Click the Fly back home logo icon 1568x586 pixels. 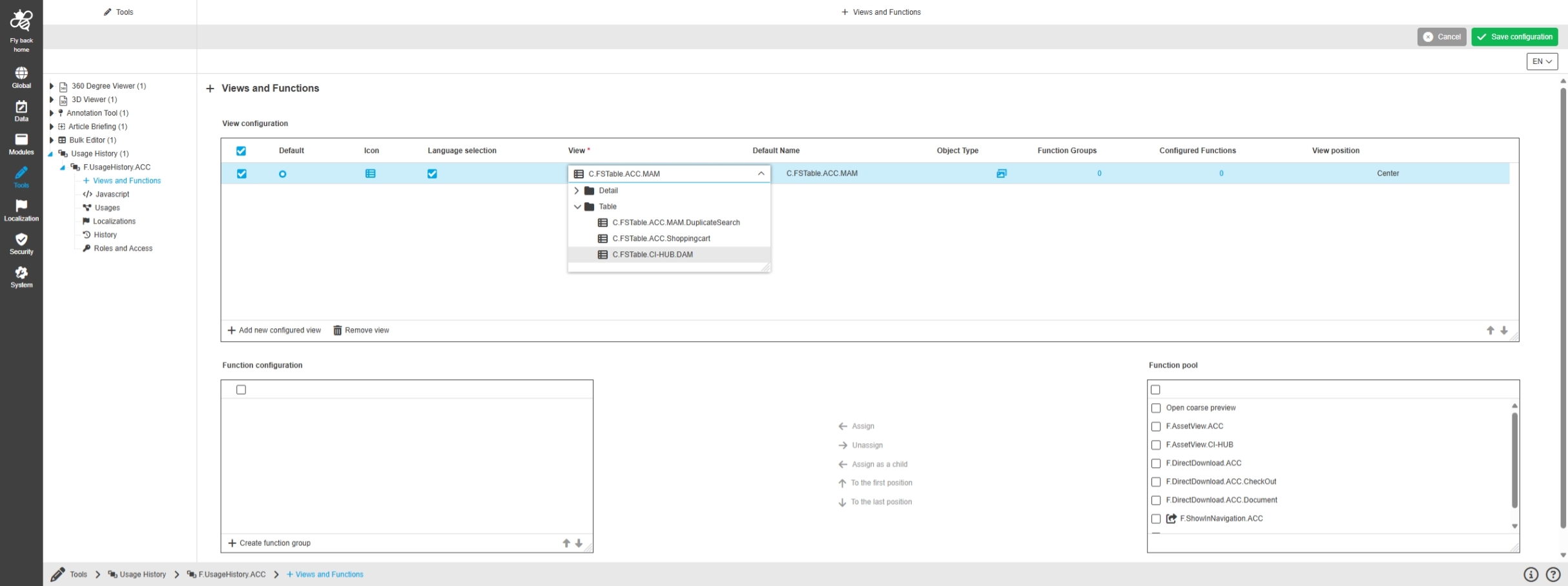(21, 21)
